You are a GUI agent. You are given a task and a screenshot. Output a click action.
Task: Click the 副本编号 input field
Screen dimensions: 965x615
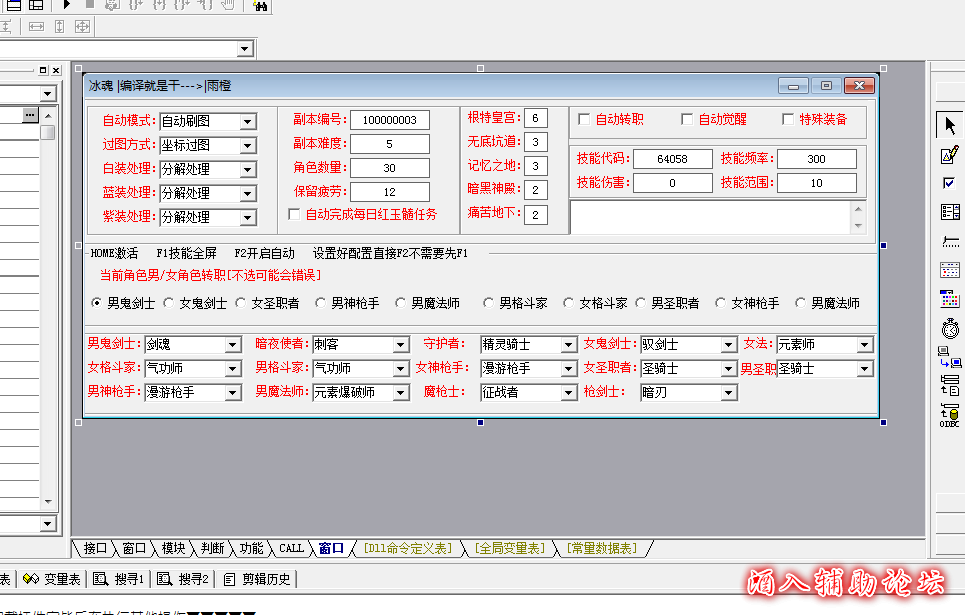[390, 120]
